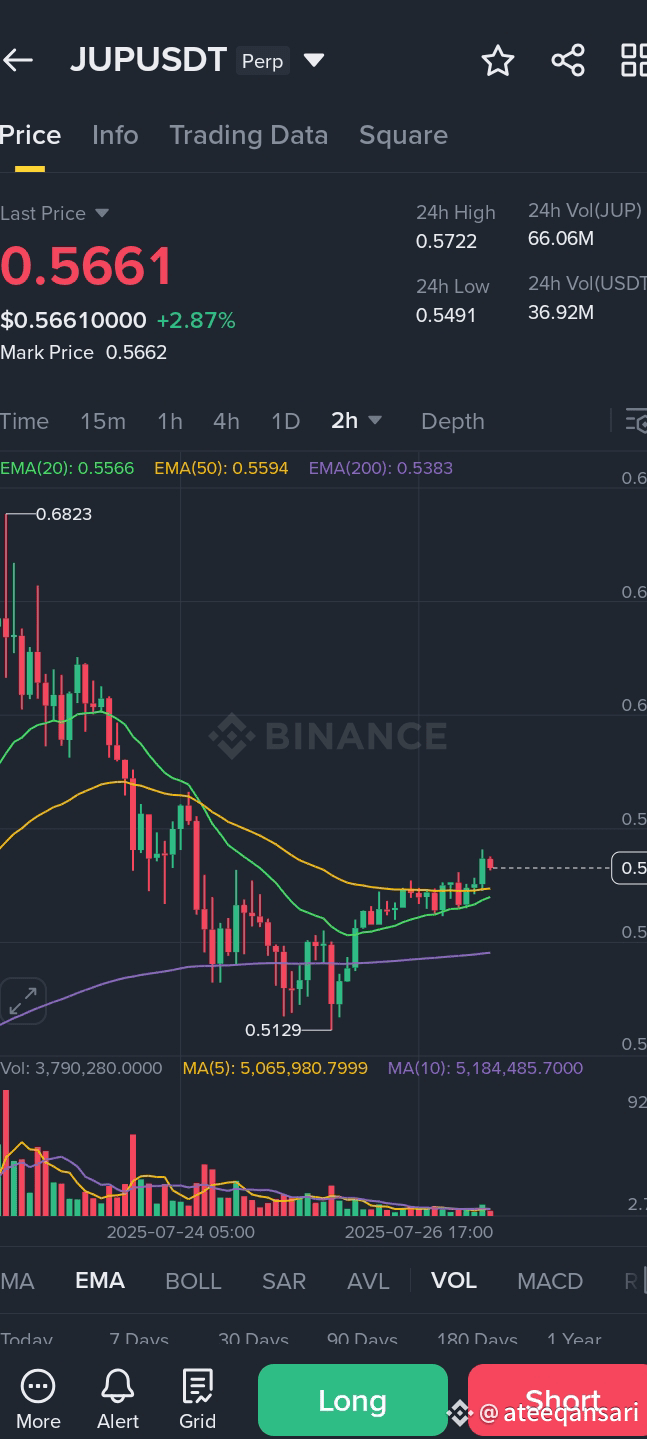Tap the 36.92M USDT volume value

[x=561, y=312]
